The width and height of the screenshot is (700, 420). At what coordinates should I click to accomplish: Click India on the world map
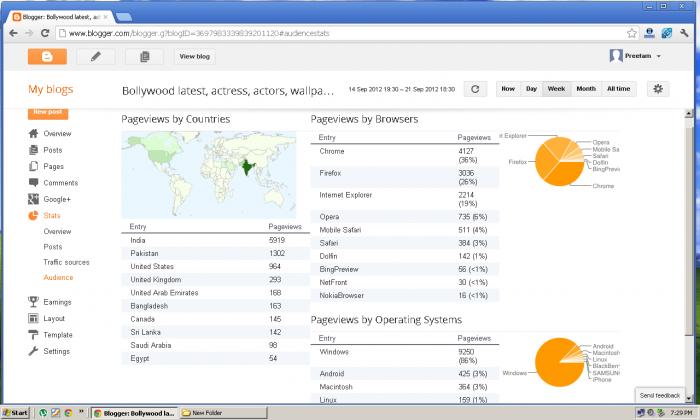click(248, 168)
